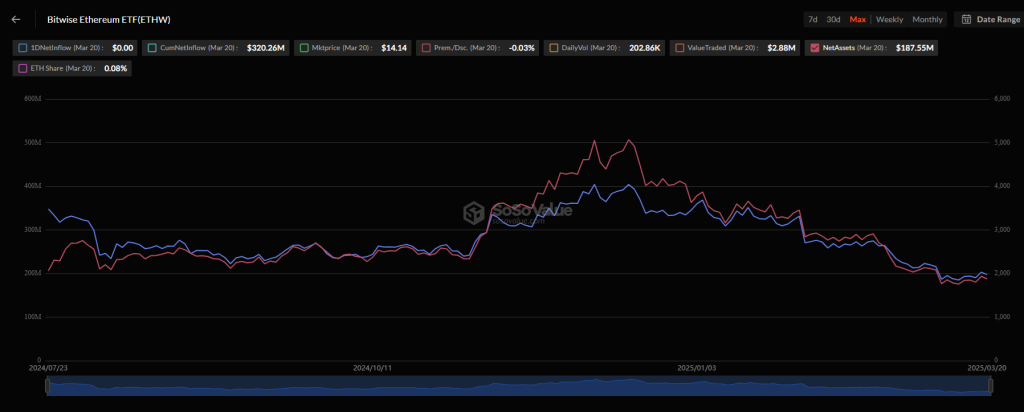
Task: Open the Date Range picker
Action: pyautogui.click(x=990, y=20)
